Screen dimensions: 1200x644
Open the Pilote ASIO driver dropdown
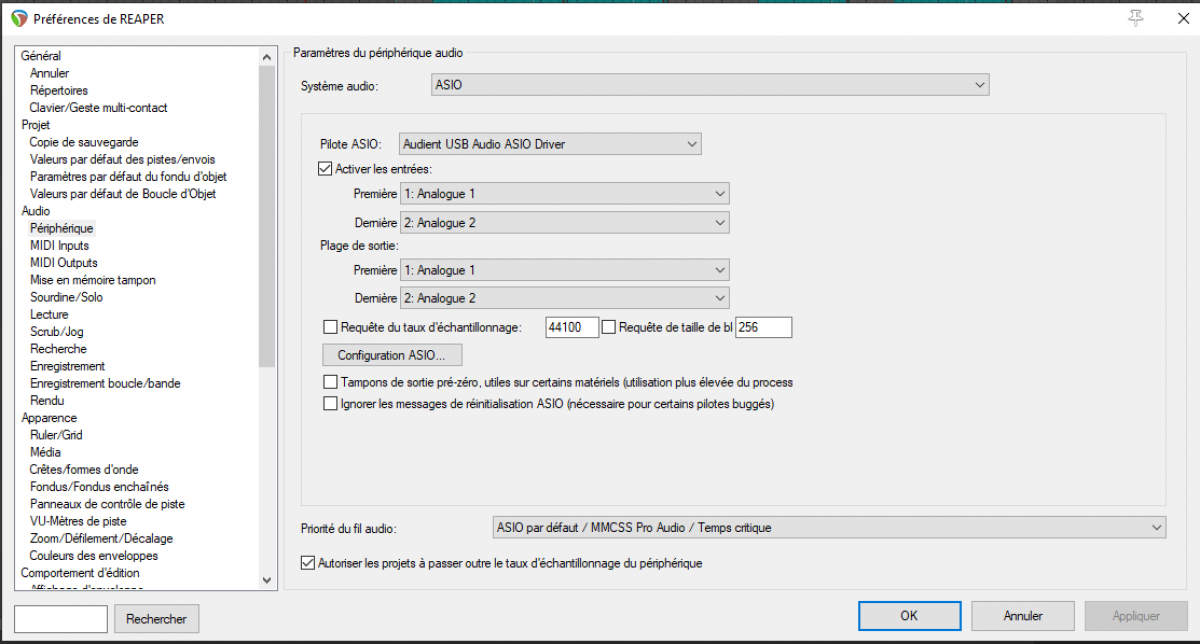click(x=550, y=144)
